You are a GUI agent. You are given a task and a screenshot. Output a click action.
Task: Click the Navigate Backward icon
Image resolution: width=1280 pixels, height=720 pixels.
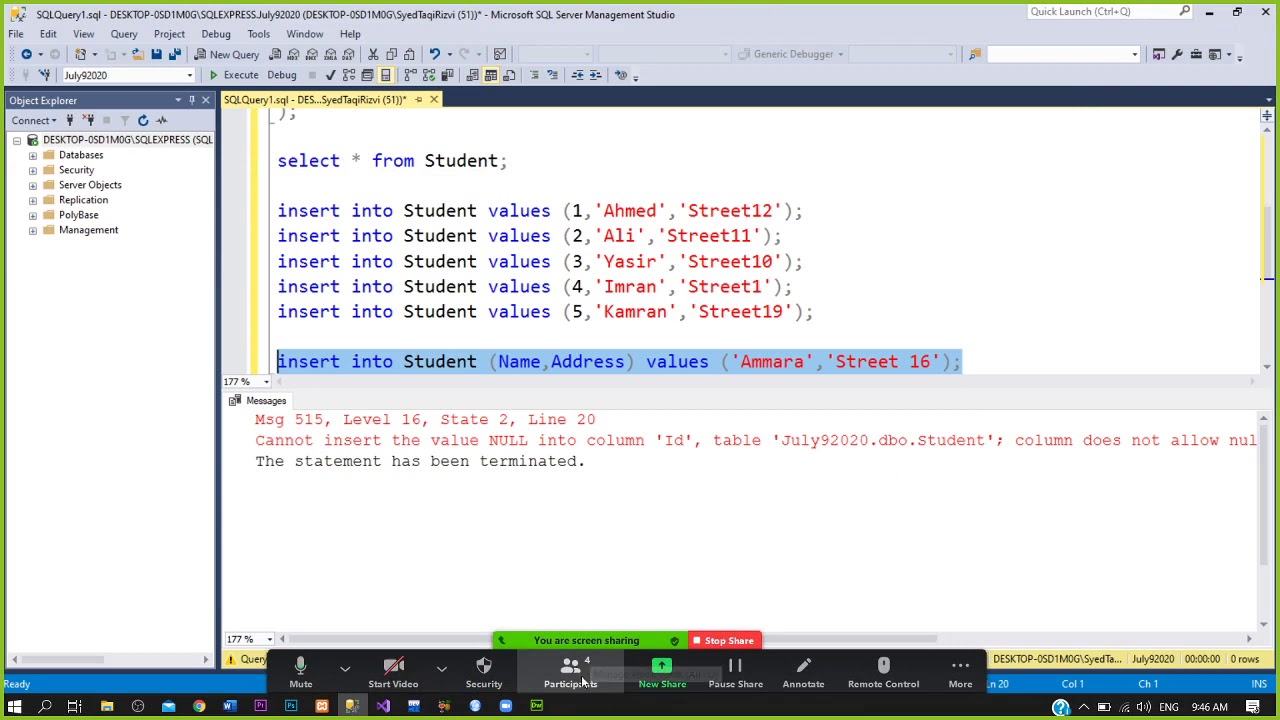click(26, 54)
